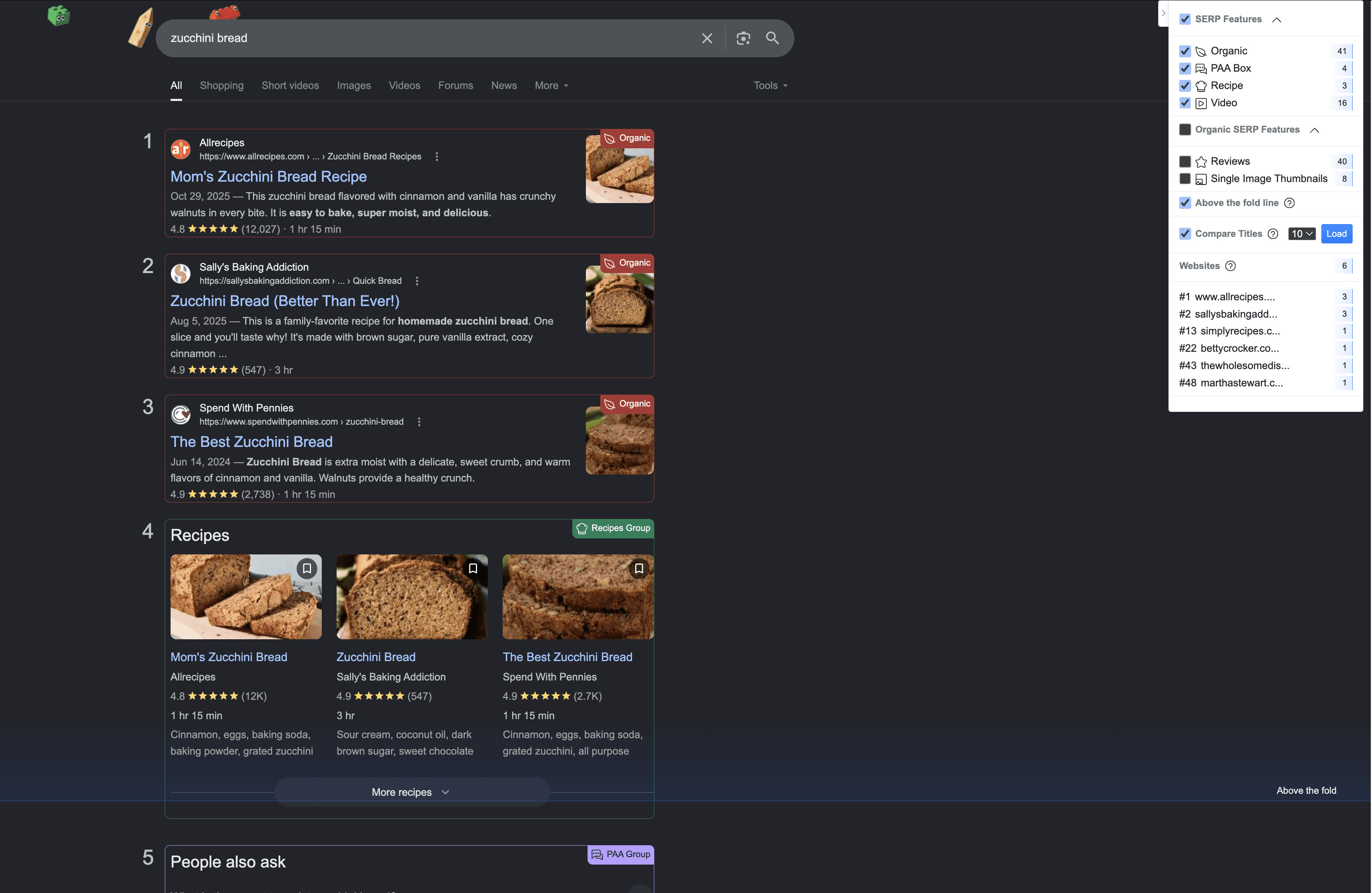Screen dimensions: 1372x893
Task: Collapse the Organic SERP Features section chevron
Action: [1314, 130]
